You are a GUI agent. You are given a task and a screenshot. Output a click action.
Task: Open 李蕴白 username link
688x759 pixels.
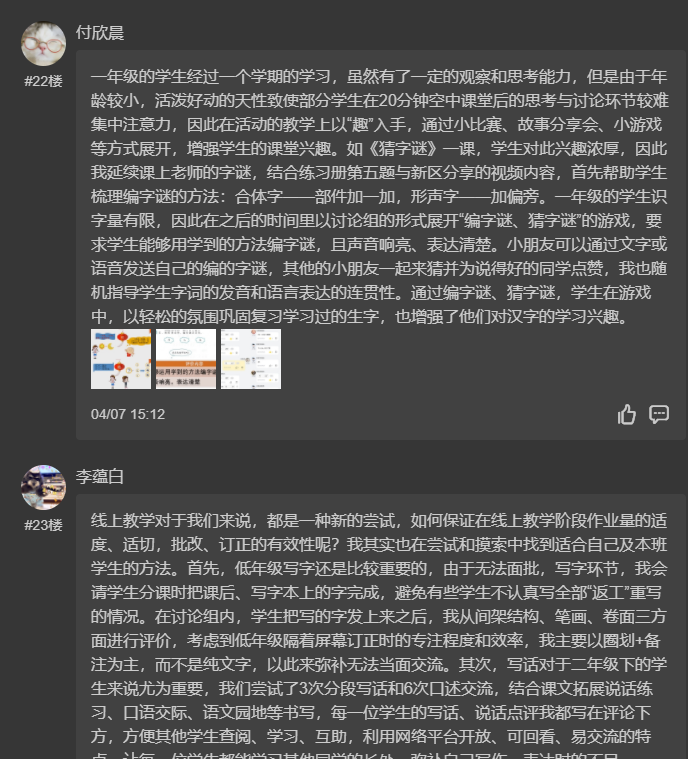pyautogui.click(x=100, y=476)
